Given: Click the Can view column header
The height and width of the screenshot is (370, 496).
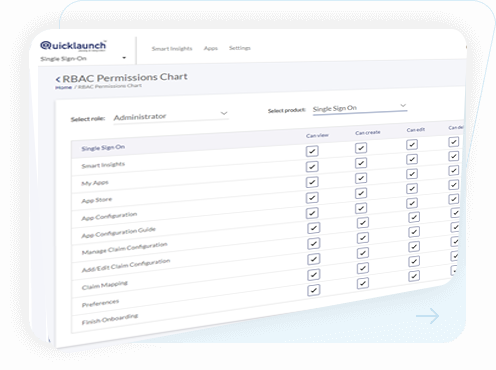Looking at the screenshot, I should point(317,135).
